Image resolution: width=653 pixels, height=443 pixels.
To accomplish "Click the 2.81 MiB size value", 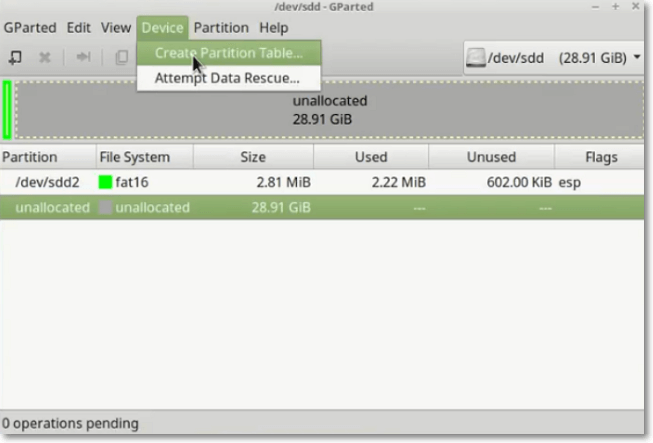I will pos(284,182).
